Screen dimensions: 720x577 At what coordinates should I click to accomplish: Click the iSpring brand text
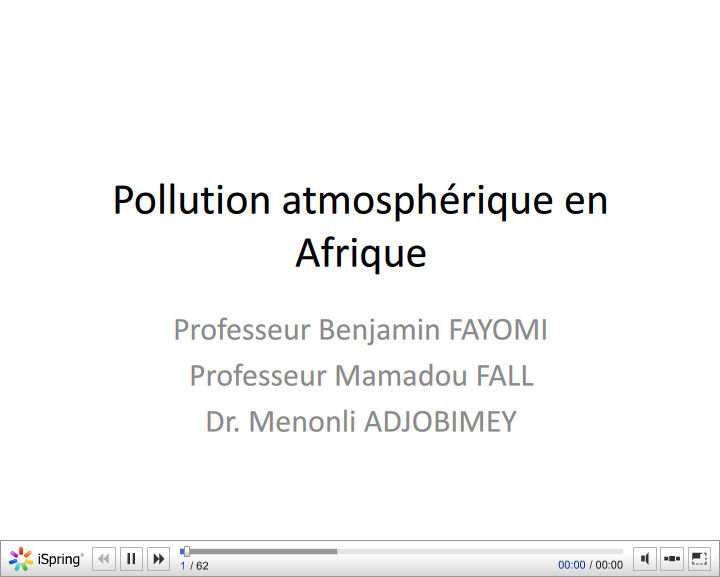tap(60, 559)
